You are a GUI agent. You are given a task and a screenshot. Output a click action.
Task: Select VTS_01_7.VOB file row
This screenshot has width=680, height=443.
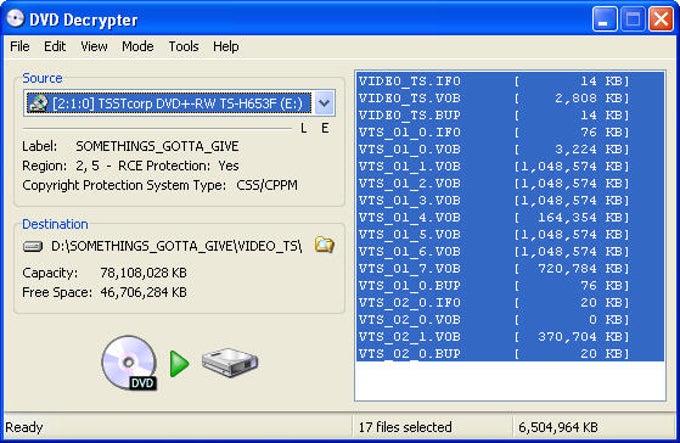510,269
